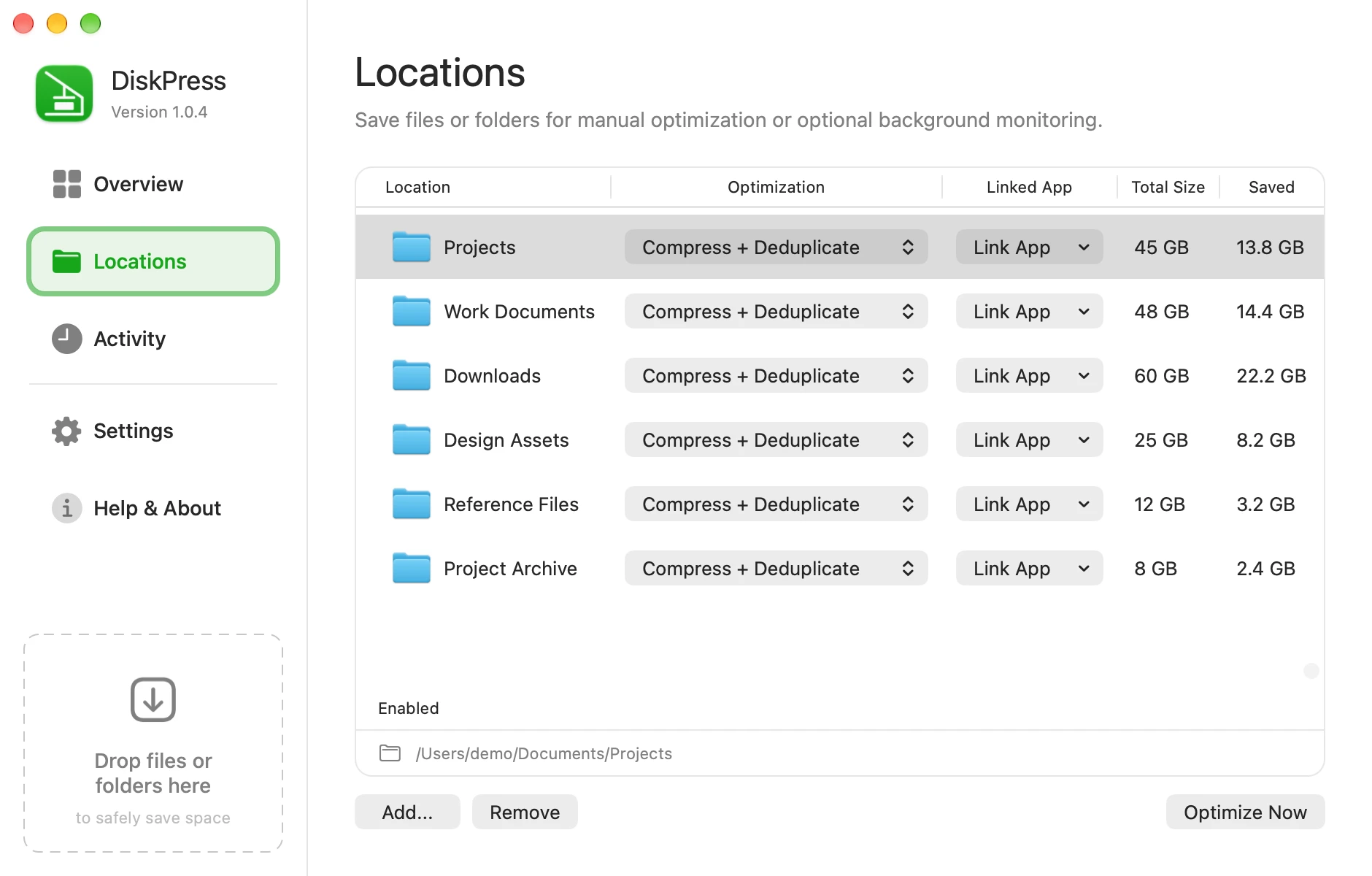Click the Drop files or folders here area
This screenshot has height=876, width=1372.
point(153,743)
